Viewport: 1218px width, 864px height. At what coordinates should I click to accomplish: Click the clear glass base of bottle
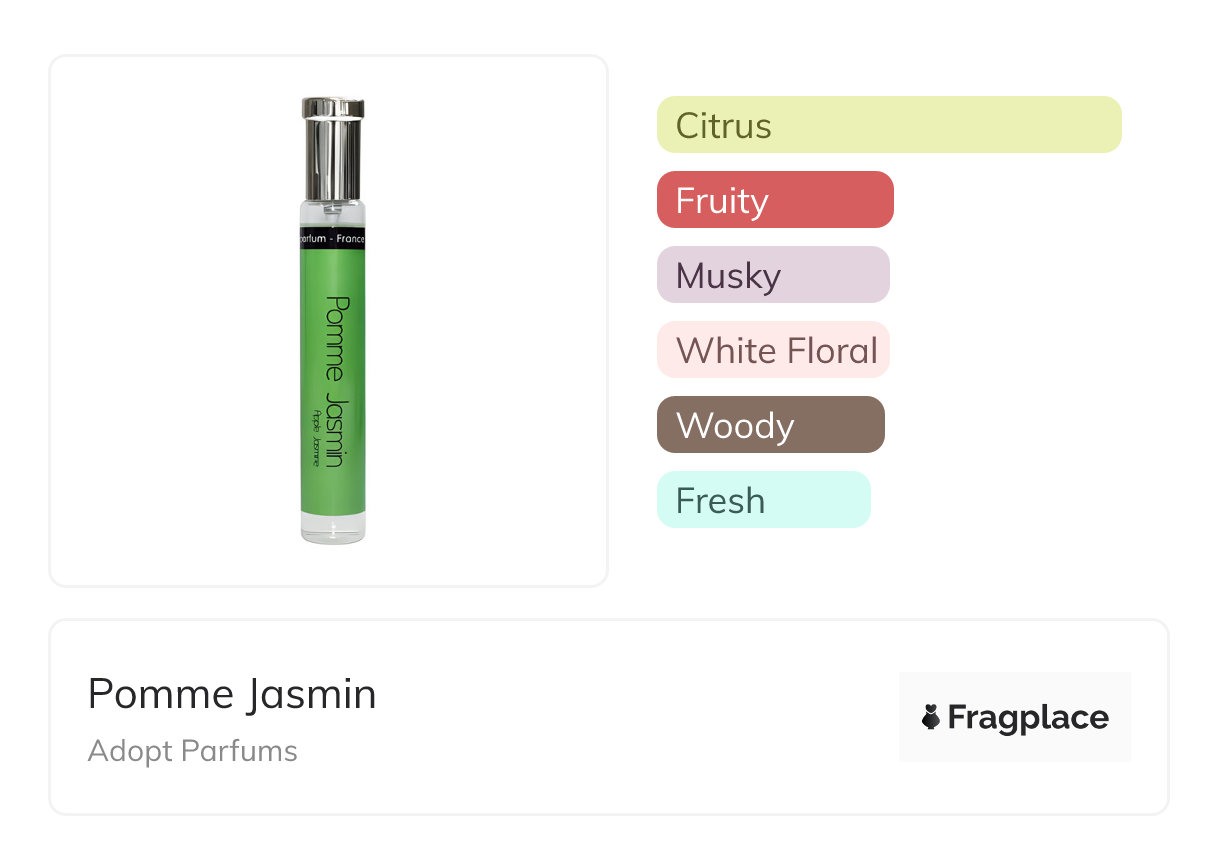[x=333, y=528]
